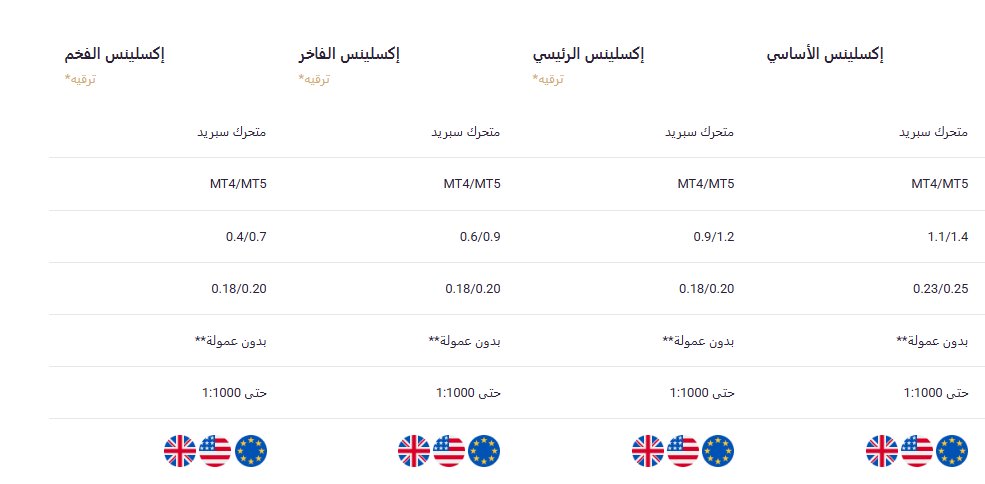Choose the EU flag under إكسلينس الفاخر
This screenshot has height=484, width=985.
pyautogui.click(x=484, y=451)
